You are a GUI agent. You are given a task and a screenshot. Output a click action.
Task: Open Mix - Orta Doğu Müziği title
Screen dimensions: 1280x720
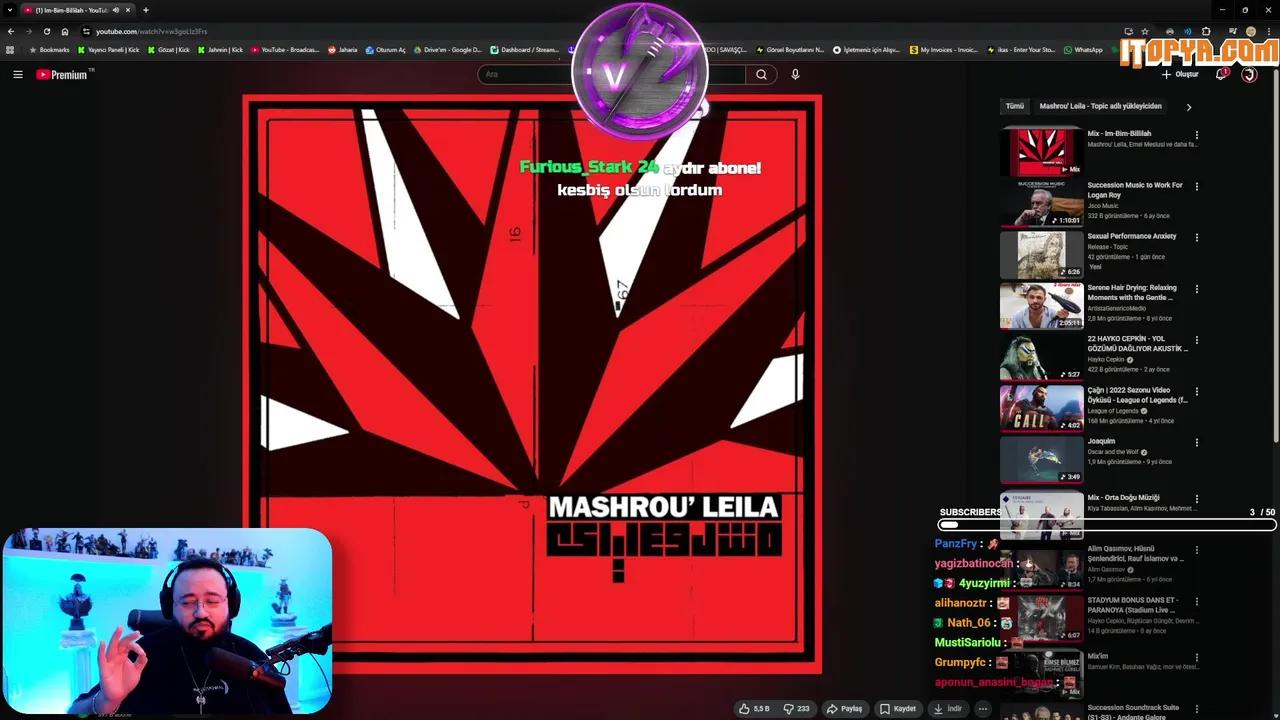click(1123, 498)
